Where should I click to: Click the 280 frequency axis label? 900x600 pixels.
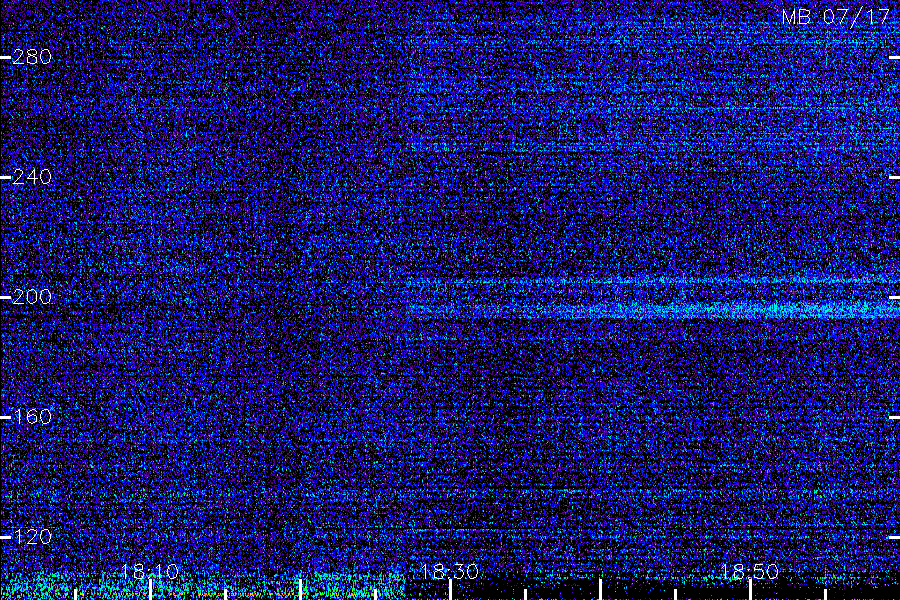click(32, 57)
